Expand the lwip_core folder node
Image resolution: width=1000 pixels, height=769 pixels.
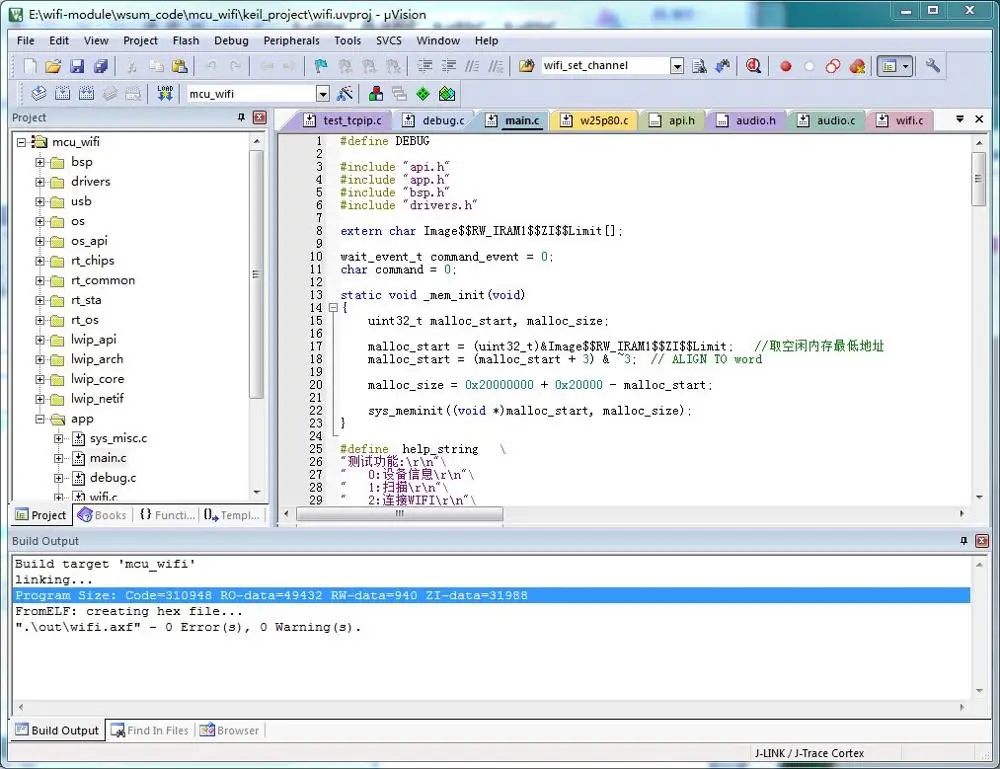point(40,379)
